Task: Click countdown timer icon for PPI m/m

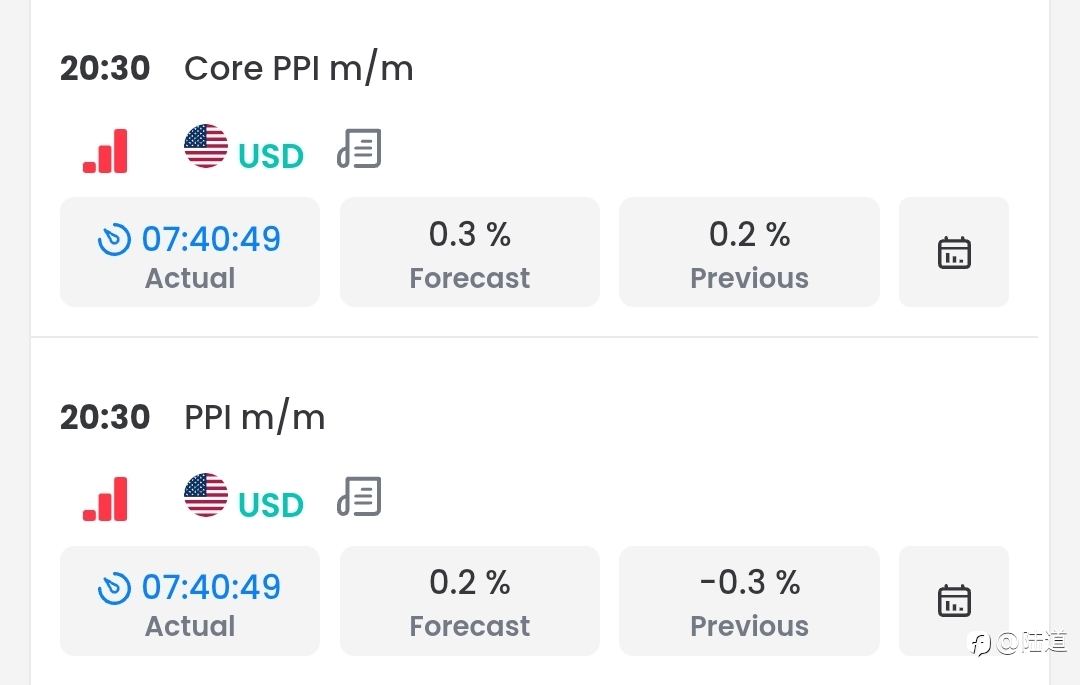Action: tap(114, 588)
